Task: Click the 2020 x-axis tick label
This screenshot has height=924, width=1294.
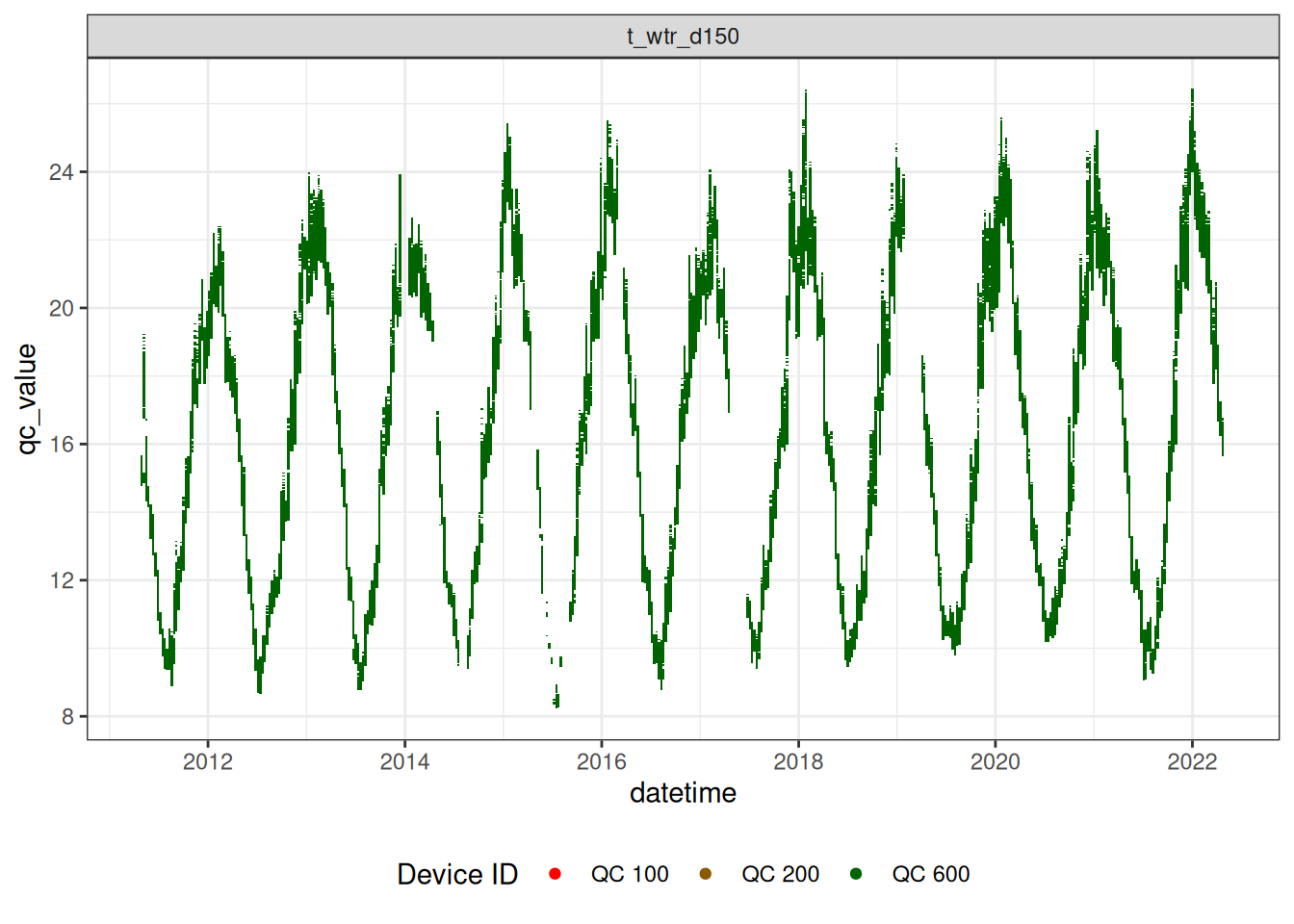Action: (x=995, y=762)
